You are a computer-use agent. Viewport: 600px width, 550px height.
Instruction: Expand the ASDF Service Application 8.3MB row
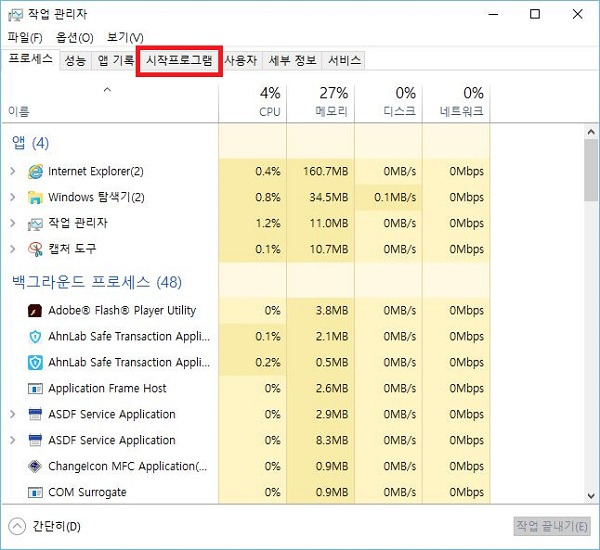pos(13,440)
